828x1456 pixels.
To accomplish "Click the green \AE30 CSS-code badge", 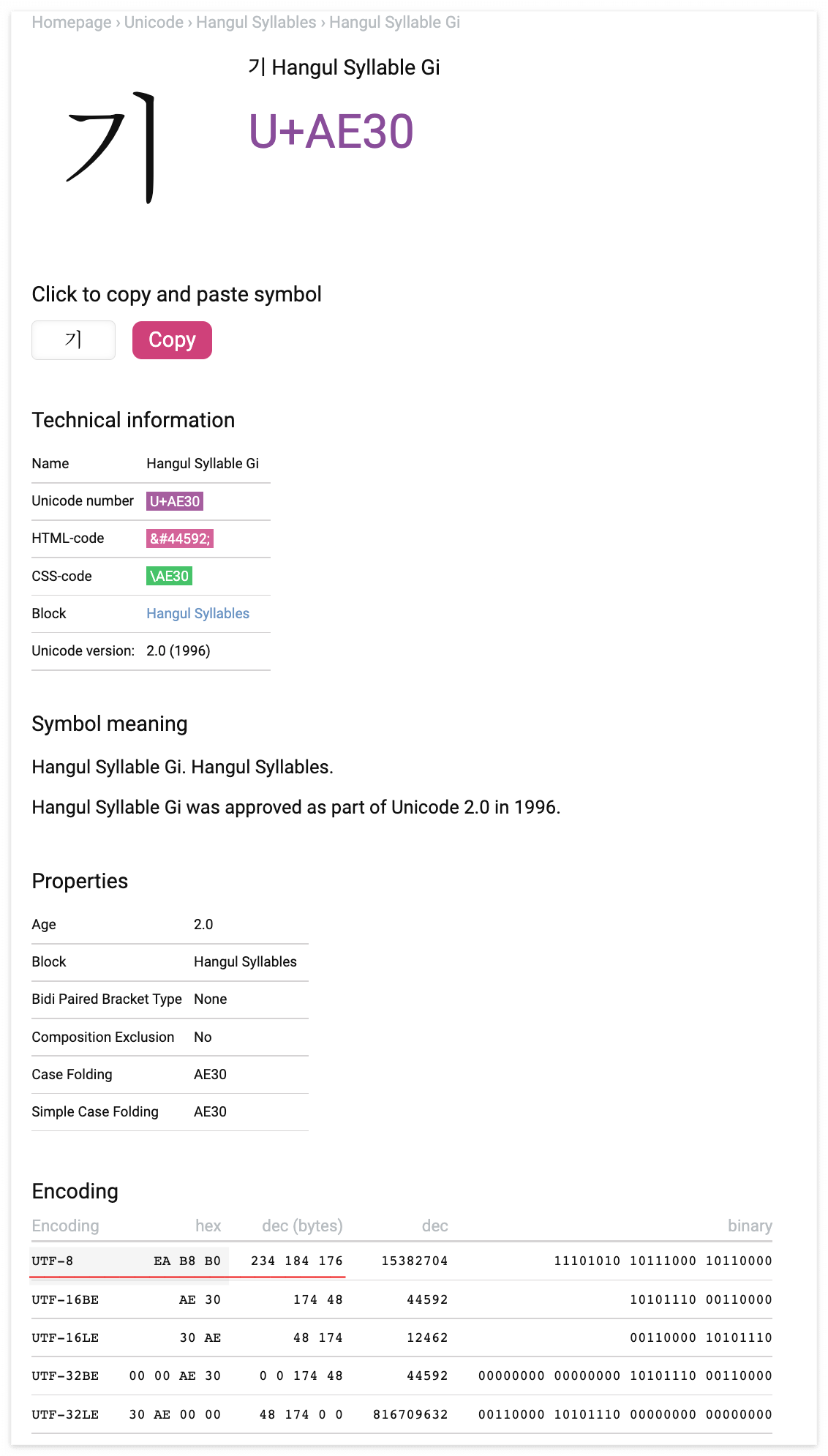I will [169, 576].
